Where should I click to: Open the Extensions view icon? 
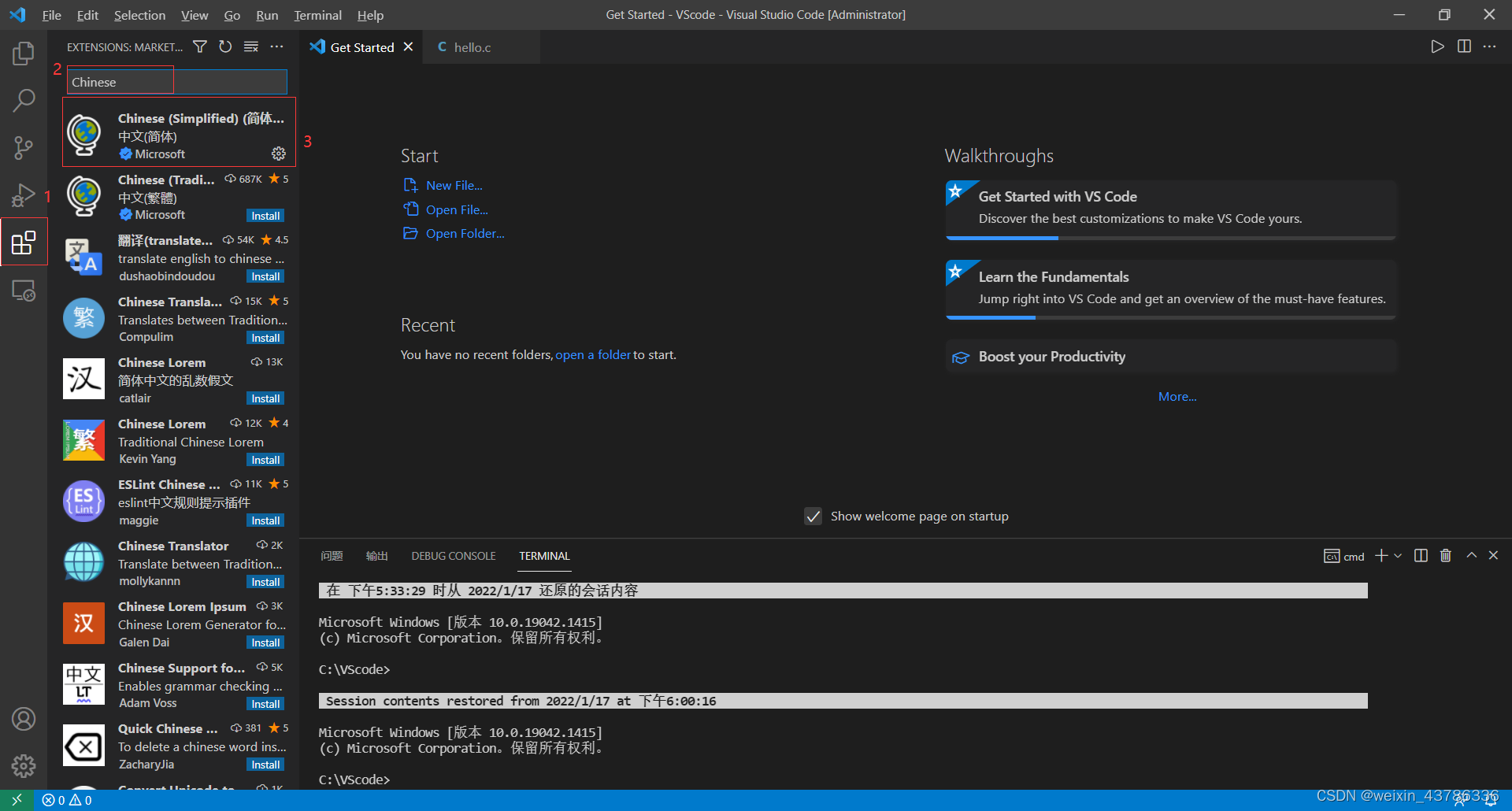24,242
